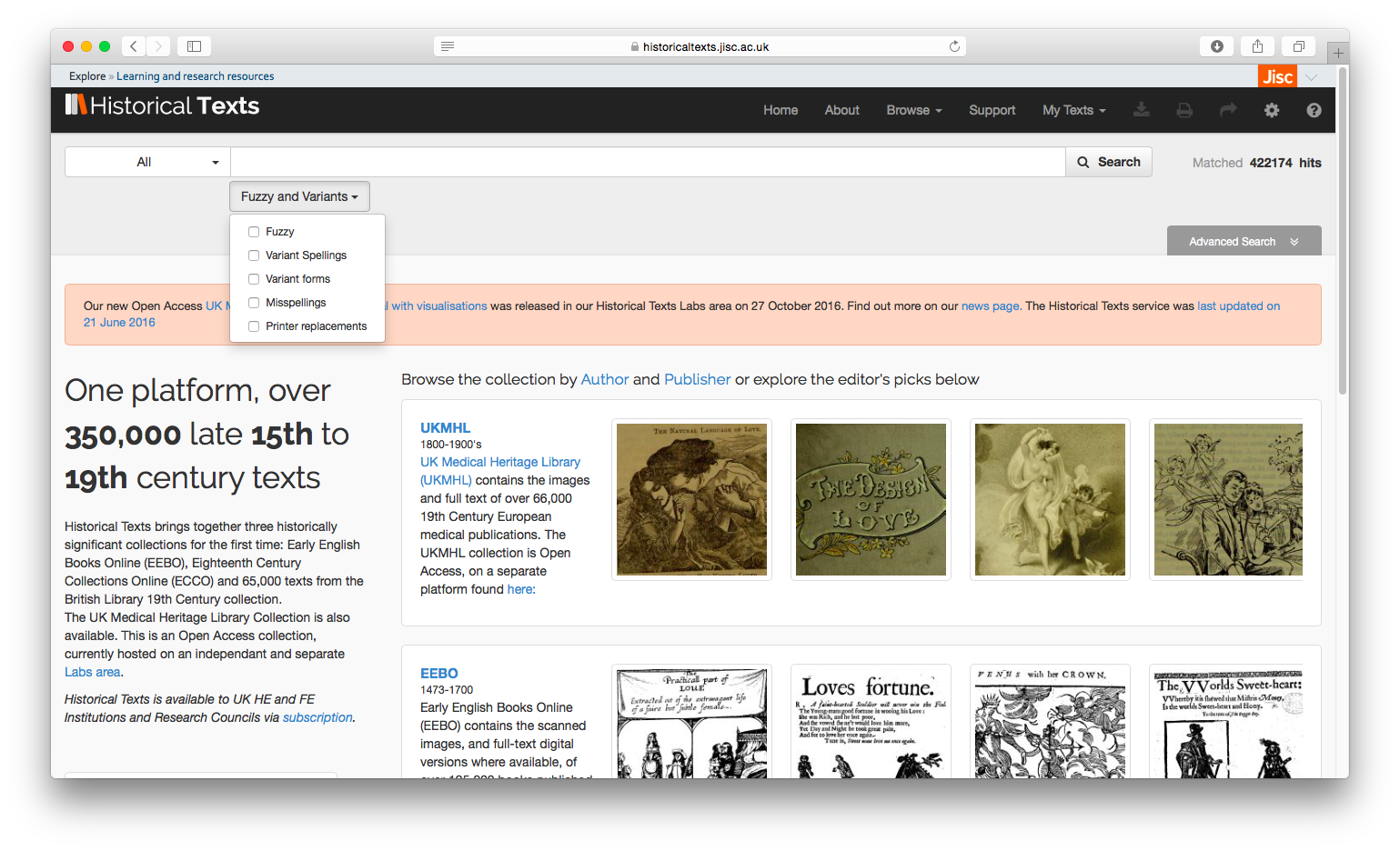Open the UKMHL collection heading link
Image resolution: width=1400 pixels, height=851 pixels.
click(x=445, y=427)
